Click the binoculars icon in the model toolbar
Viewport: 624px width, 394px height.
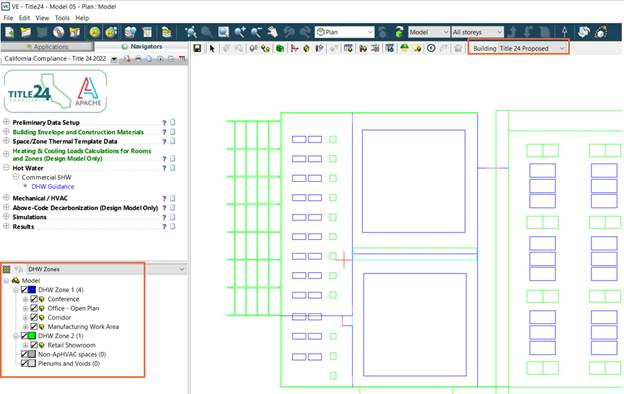[x=363, y=49]
